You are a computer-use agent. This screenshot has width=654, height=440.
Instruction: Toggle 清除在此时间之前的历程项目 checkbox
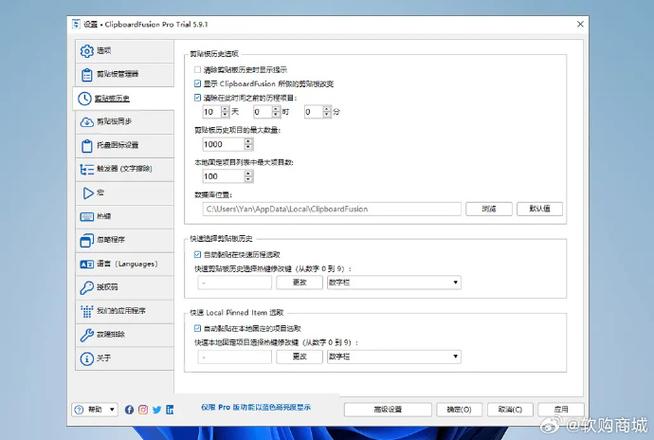[x=198, y=98]
